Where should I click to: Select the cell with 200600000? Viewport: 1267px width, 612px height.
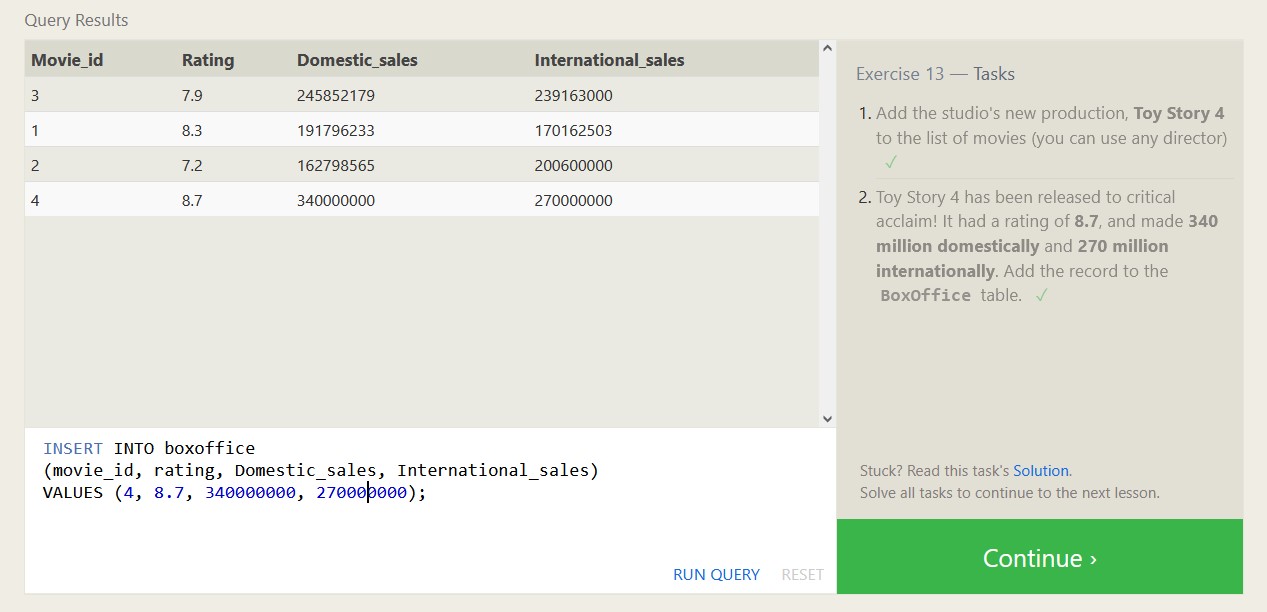tap(573, 166)
